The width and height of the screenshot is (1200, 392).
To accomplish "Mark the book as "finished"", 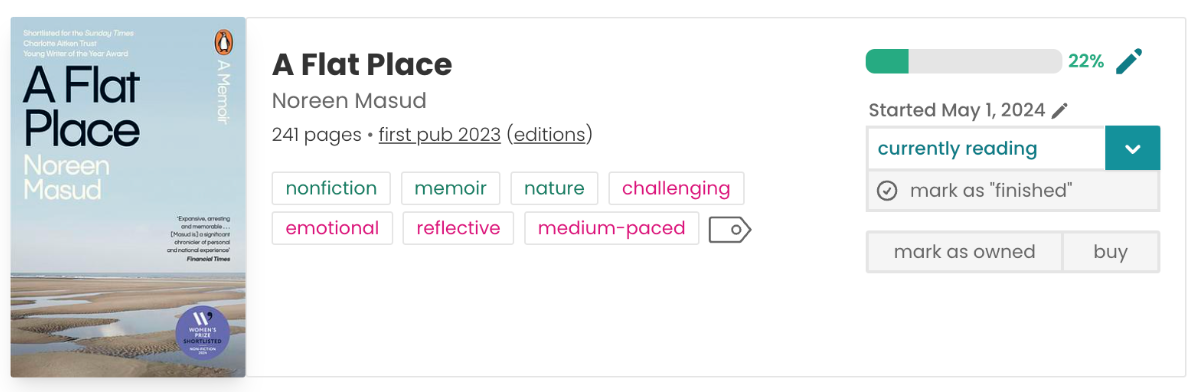I will [x=1013, y=191].
